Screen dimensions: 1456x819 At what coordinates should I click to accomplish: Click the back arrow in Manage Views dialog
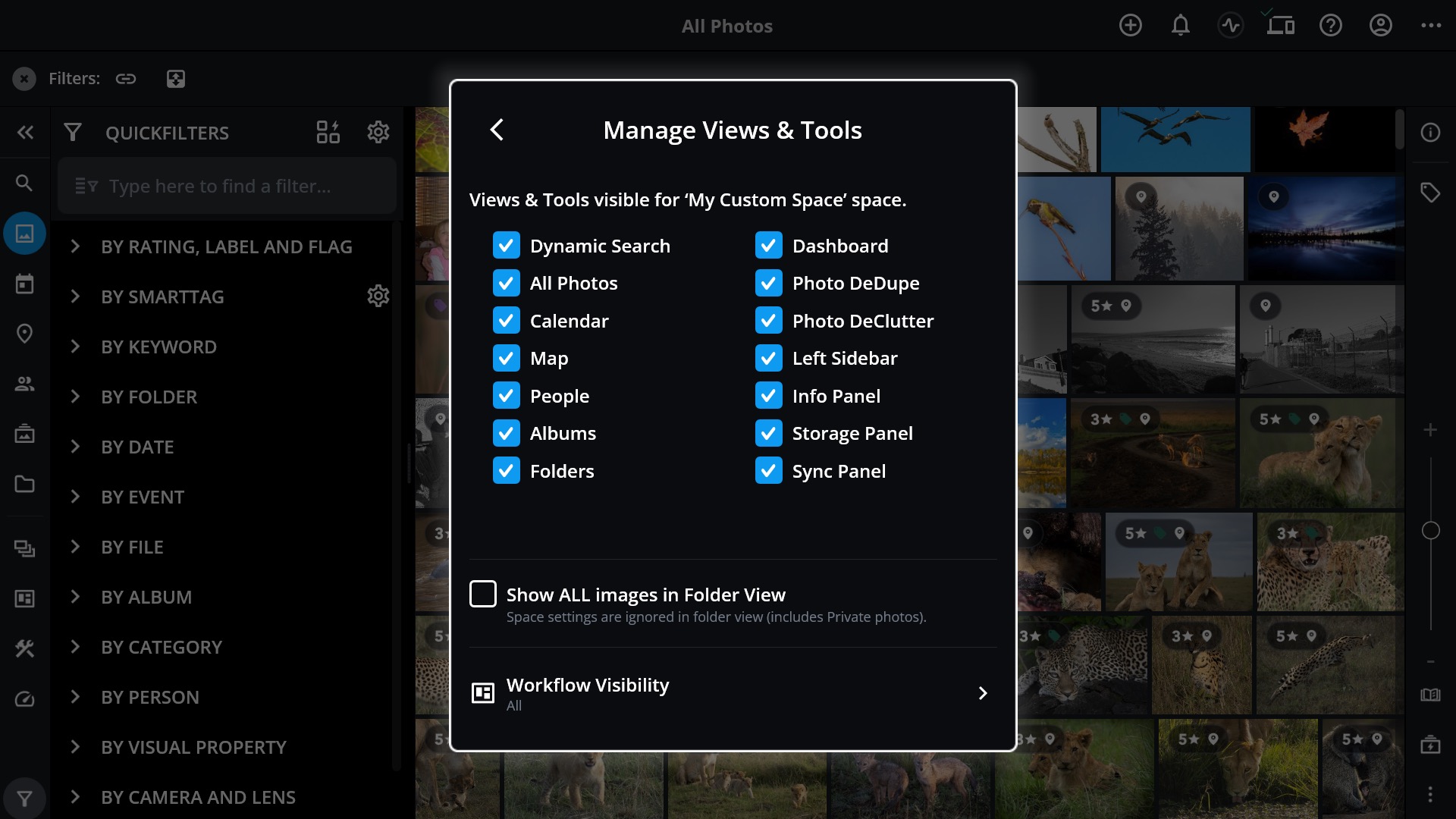tap(497, 130)
